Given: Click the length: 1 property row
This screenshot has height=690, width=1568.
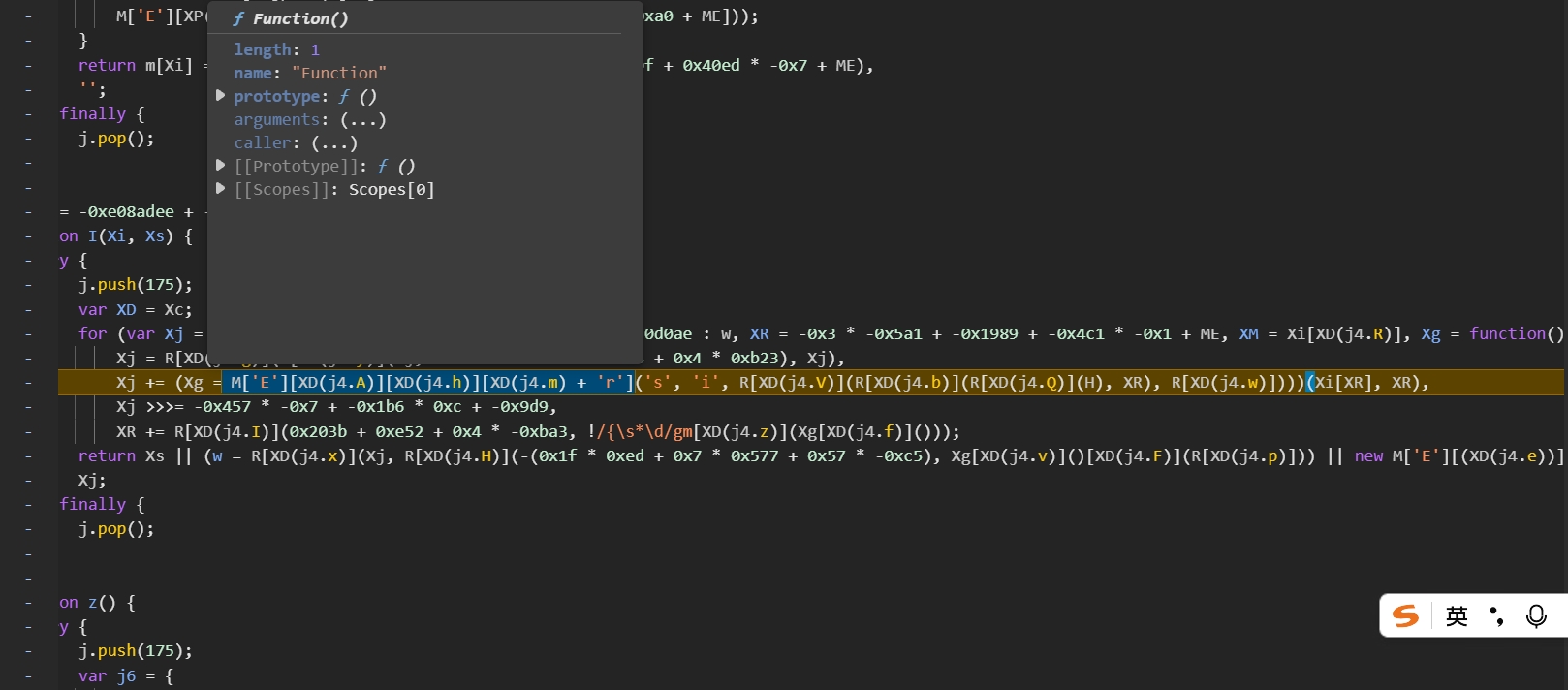Looking at the screenshot, I should [x=276, y=49].
